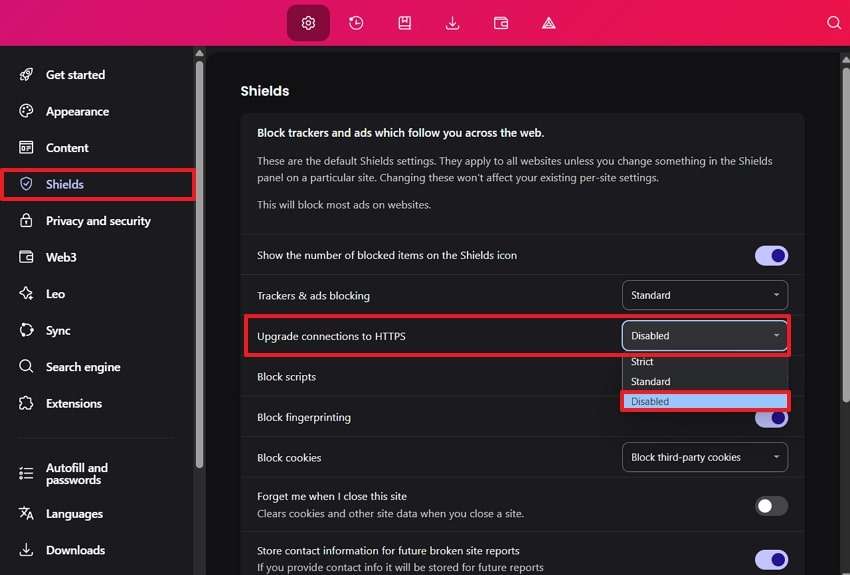Click the shield icon beside Shields

point(26,184)
